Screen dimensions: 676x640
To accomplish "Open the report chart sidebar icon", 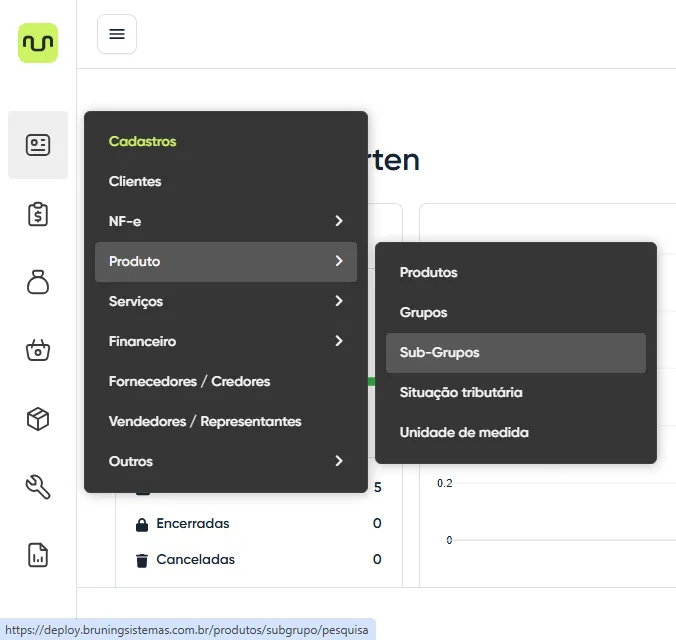I will 38,555.
